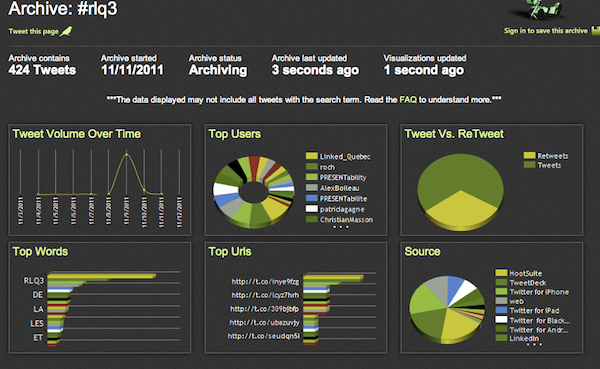600x369 pixels.
Task: Click the http://t.co/inye9fzg label
Action: click(x=265, y=282)
